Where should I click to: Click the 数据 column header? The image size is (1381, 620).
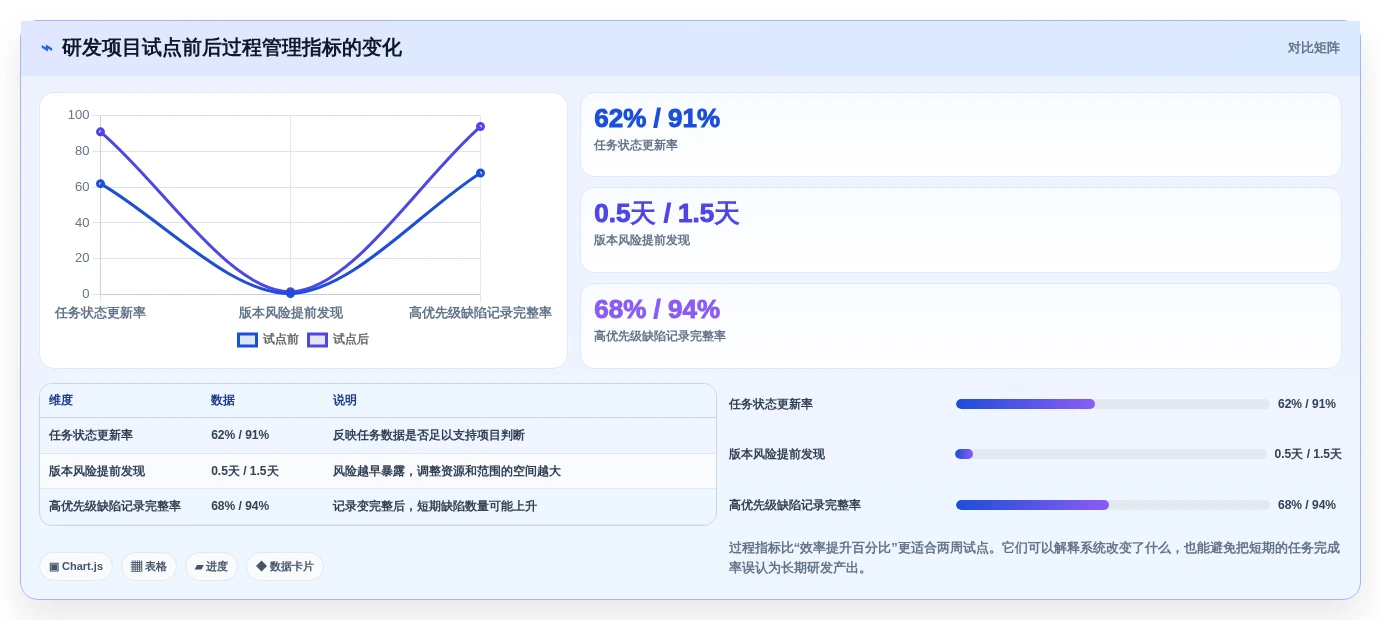[x=223, y=400]
